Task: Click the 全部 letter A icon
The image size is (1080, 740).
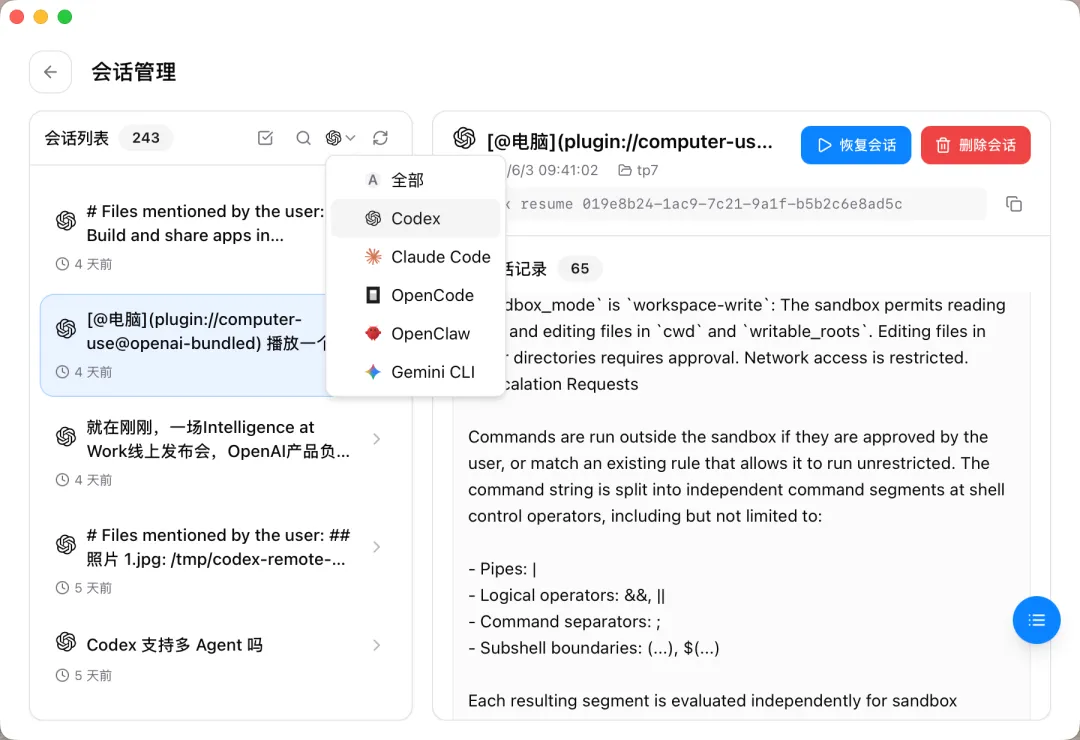Action: point(373,180)
